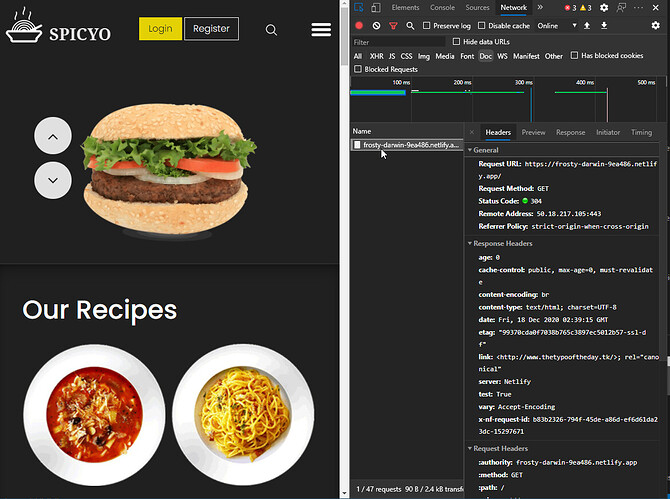Click the network timeline overview

click(x=508, y=99)
